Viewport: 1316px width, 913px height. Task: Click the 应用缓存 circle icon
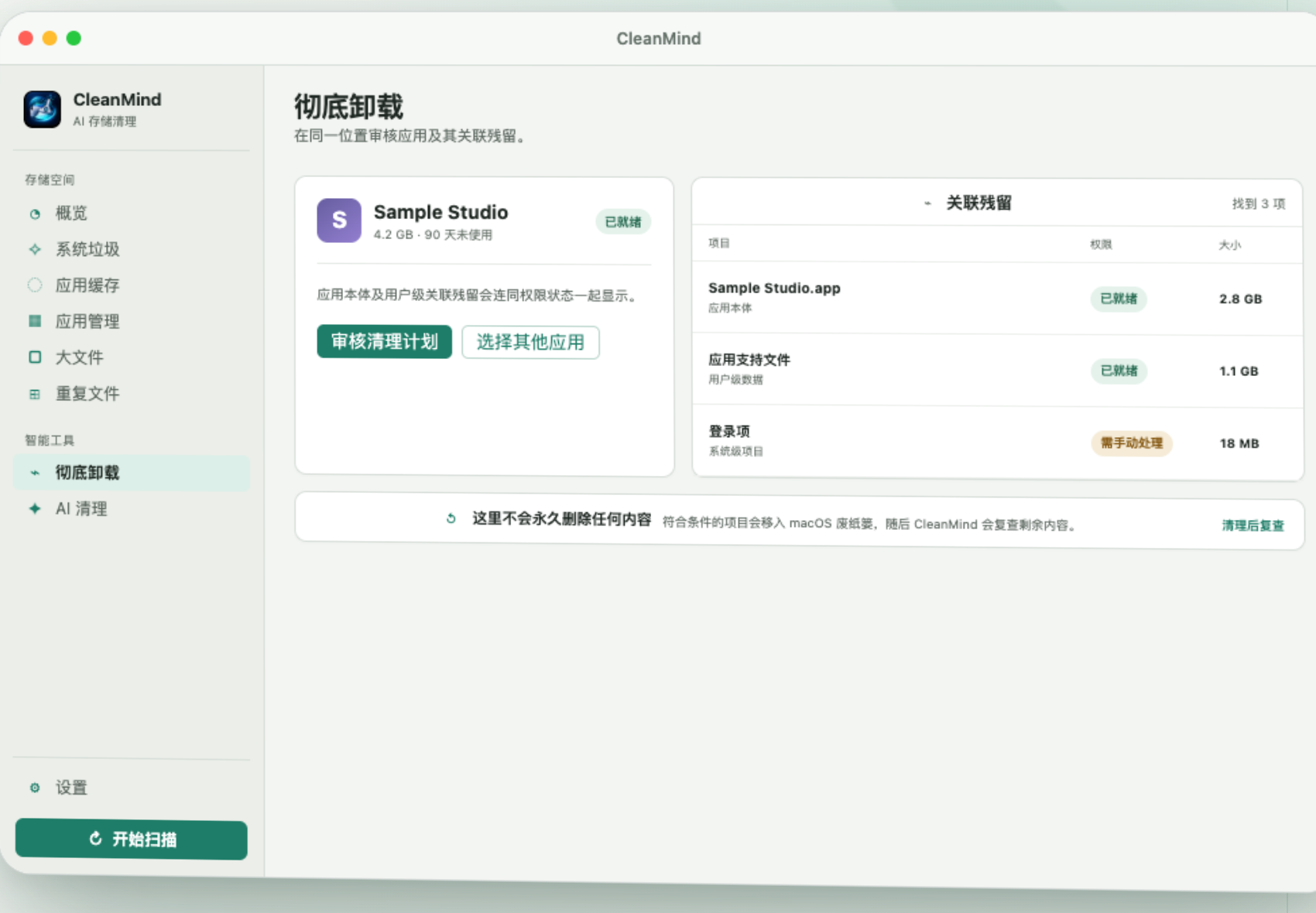(35, 285)
